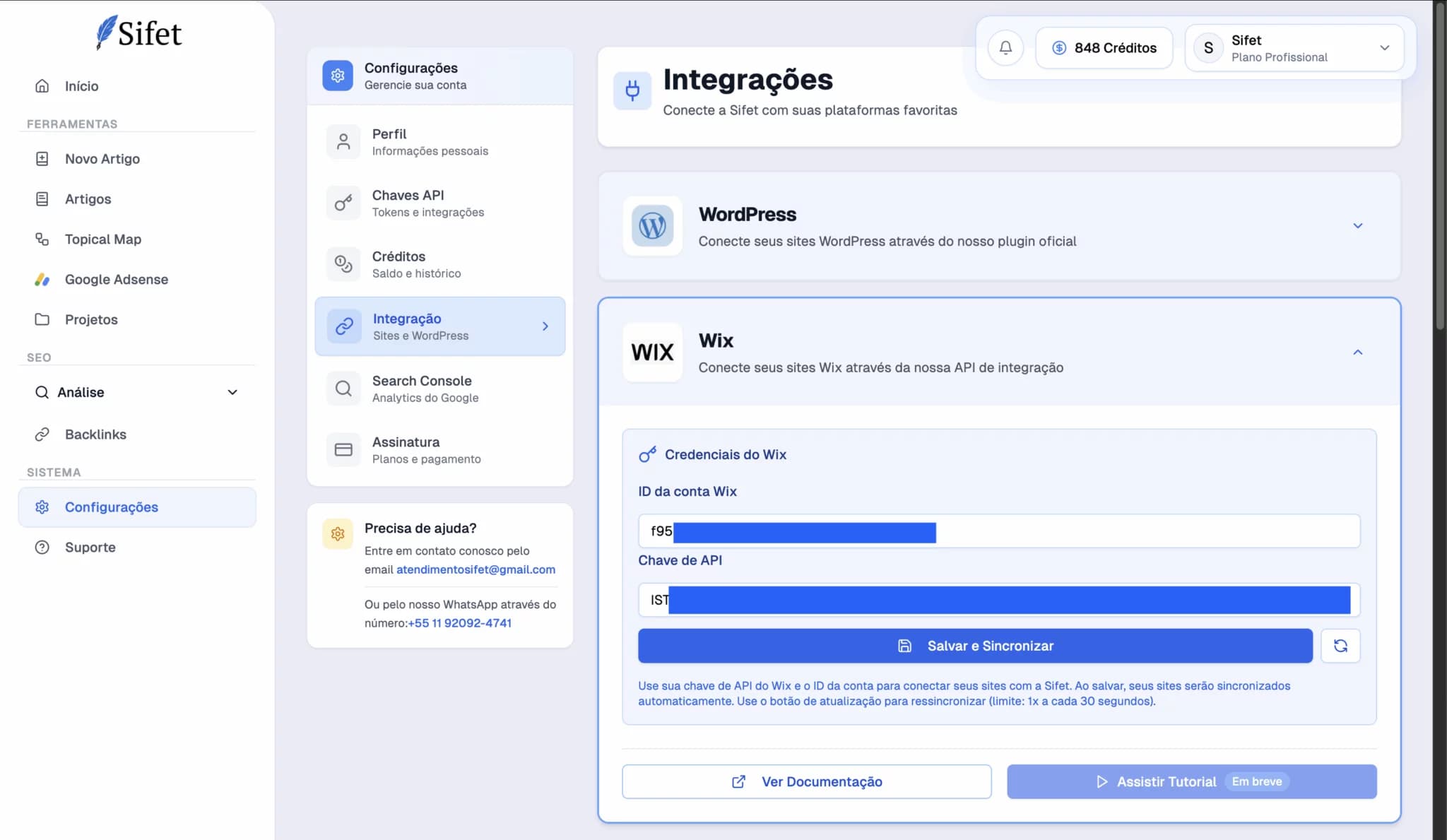1447x840 pixels.
Task: Click the atendimentosifet@gmail.com email link
Action: [x=476, y=569]
